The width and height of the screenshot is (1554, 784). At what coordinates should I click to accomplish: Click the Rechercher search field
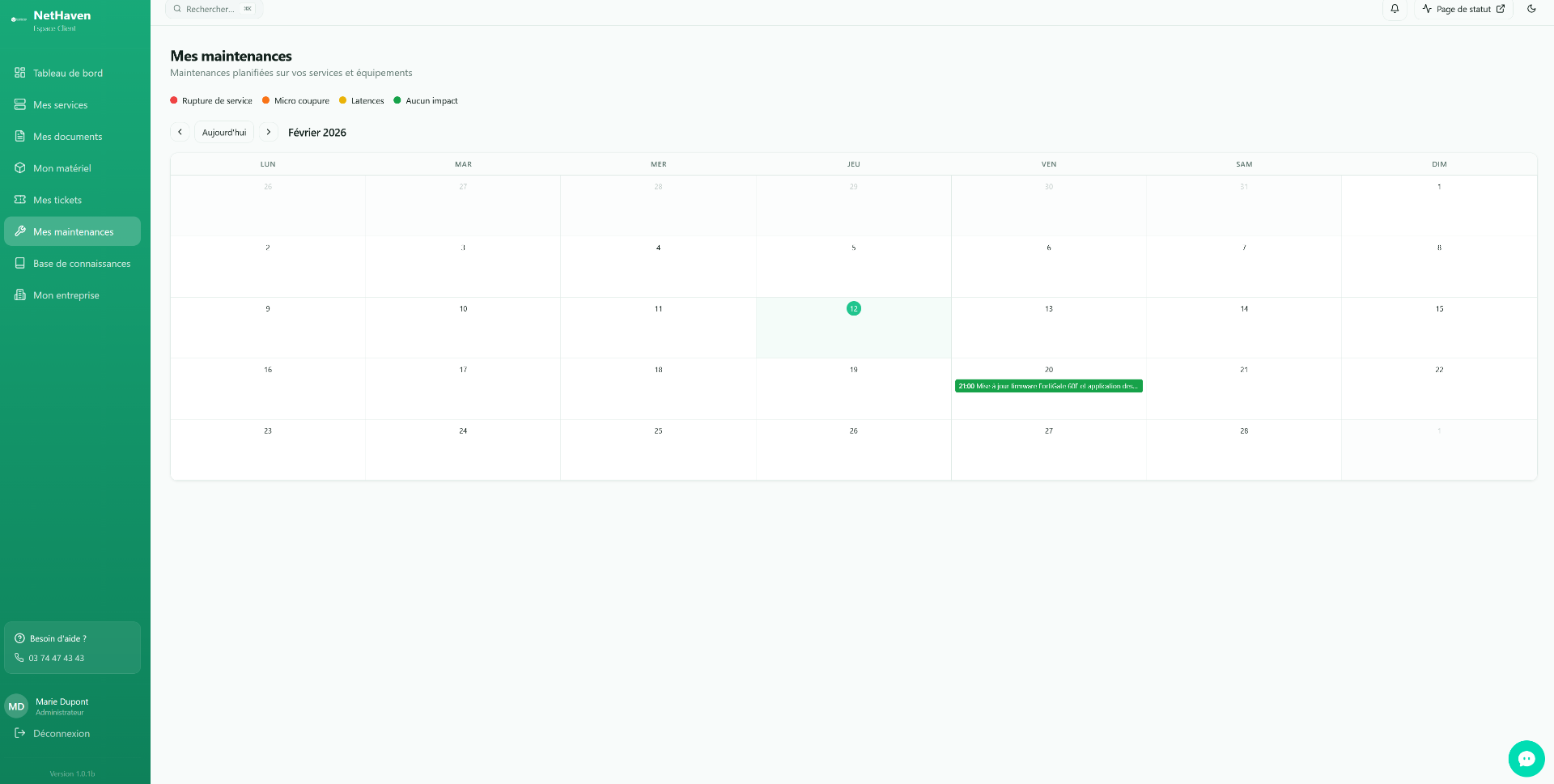click(x=214, y=9)
